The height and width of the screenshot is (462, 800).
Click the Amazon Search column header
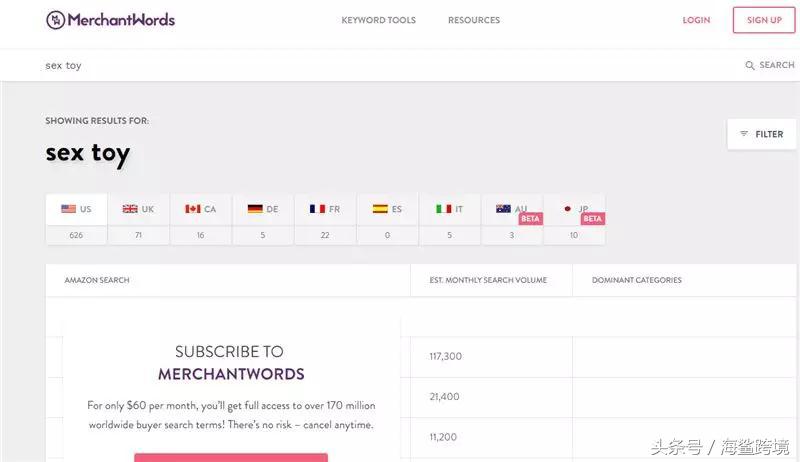pyautogui.click(x=97, y=280)
